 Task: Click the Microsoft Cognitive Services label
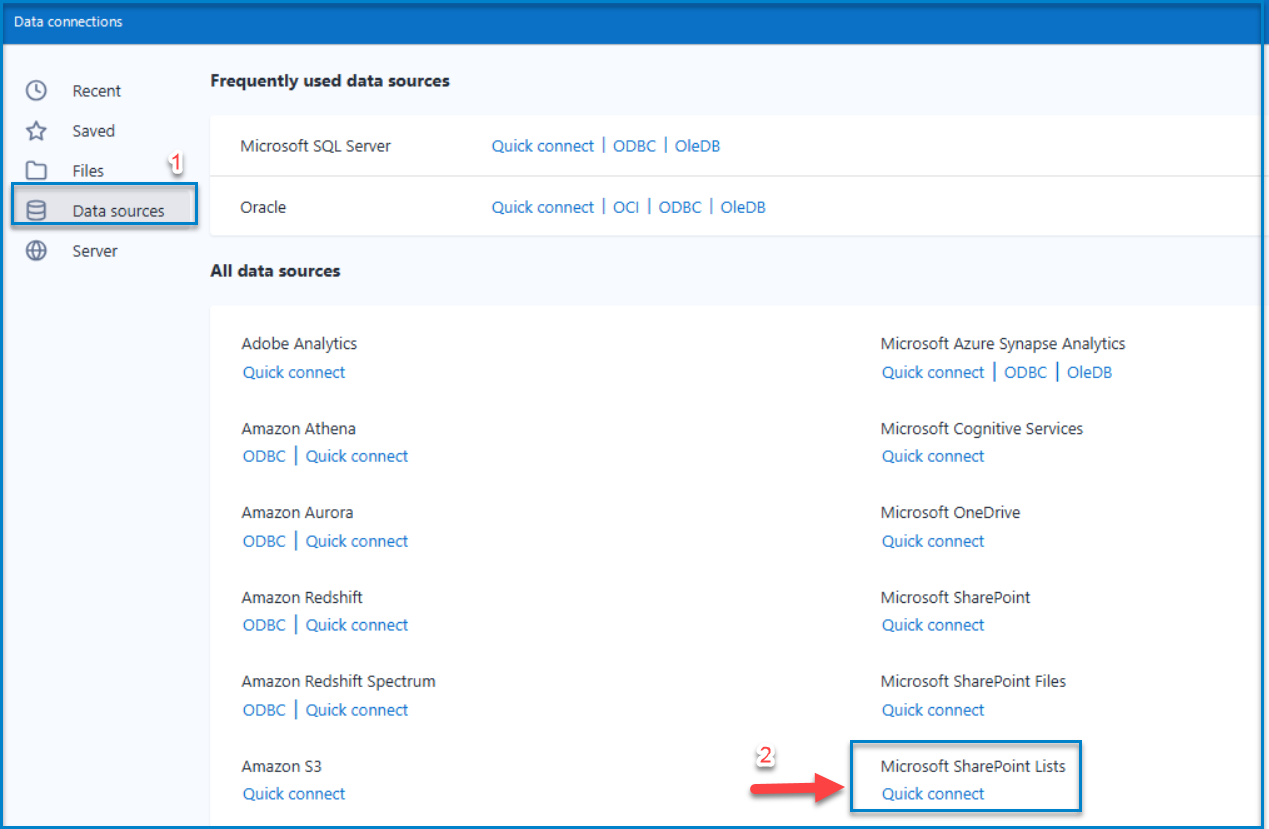982,428
